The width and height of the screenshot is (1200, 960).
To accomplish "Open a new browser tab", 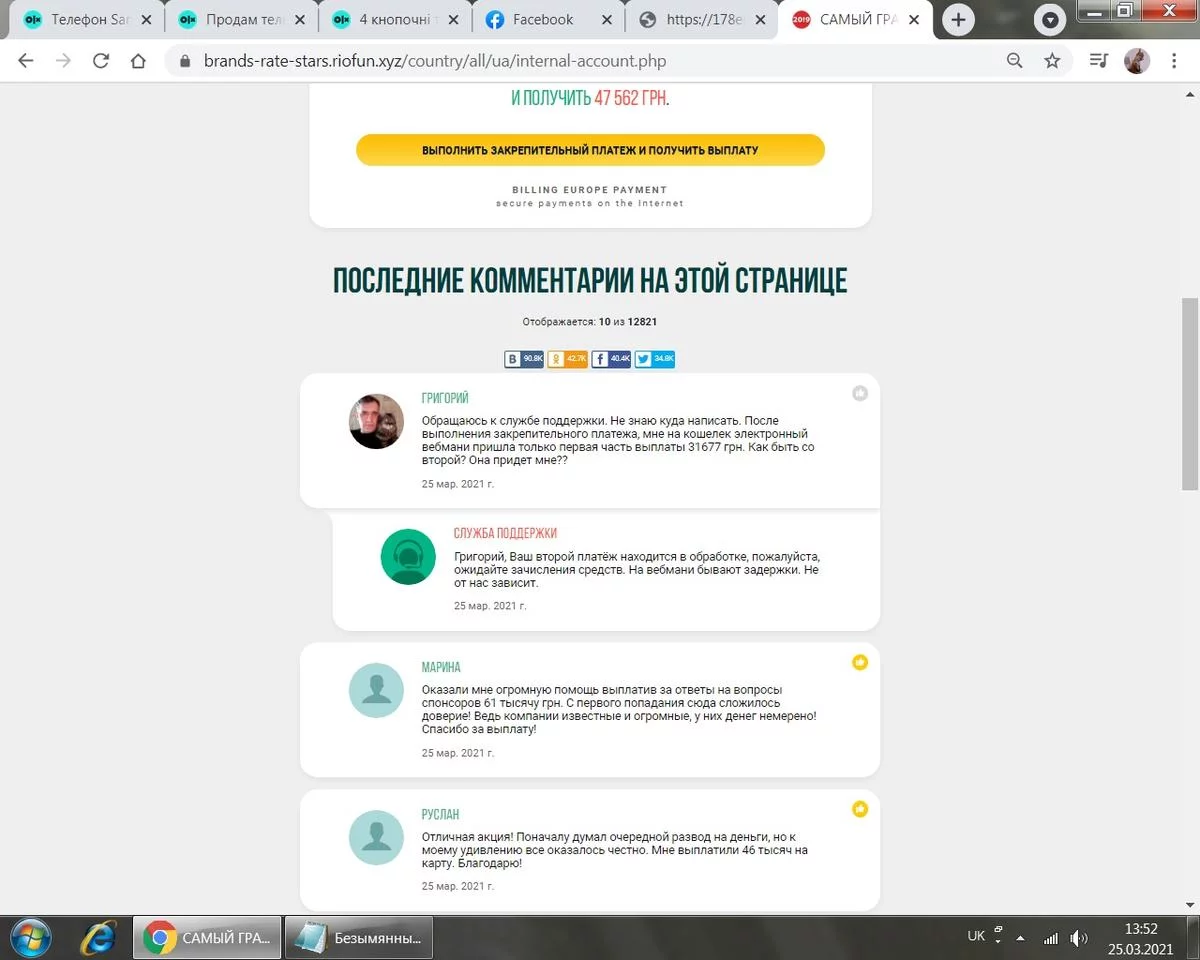I will pyautogui.click(x=958, y=20).
